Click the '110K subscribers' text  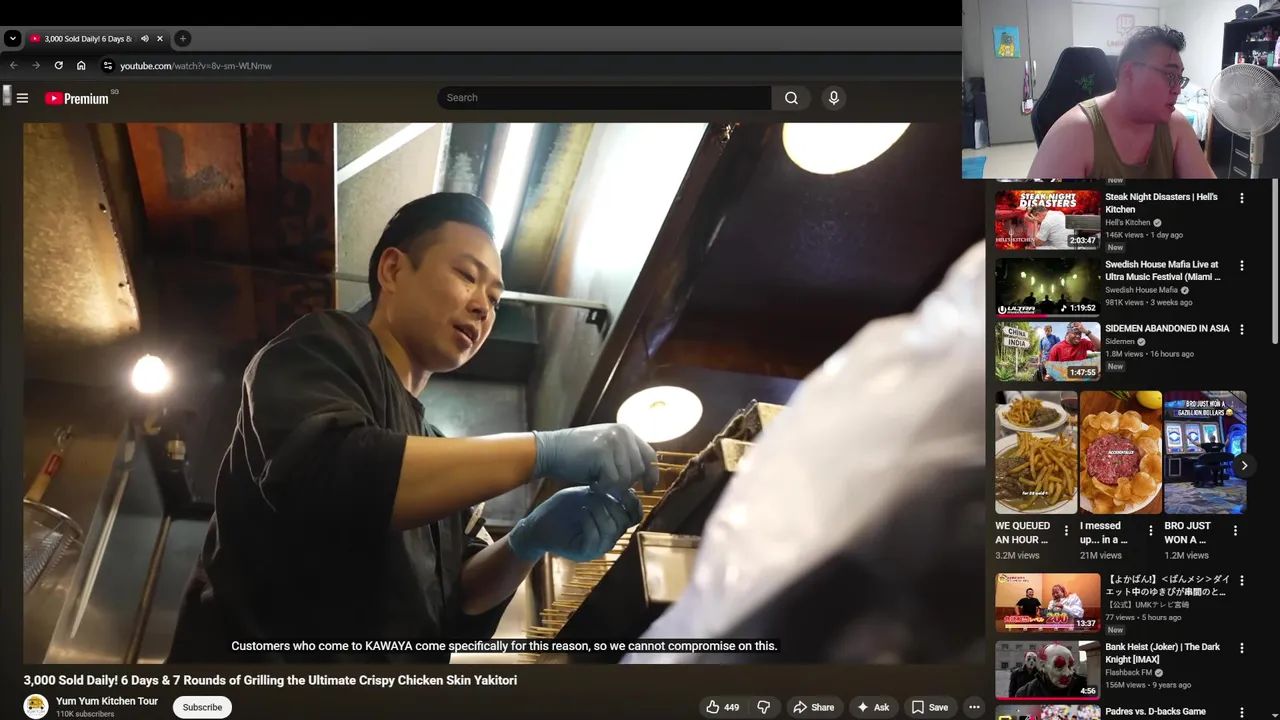(85, 714)
